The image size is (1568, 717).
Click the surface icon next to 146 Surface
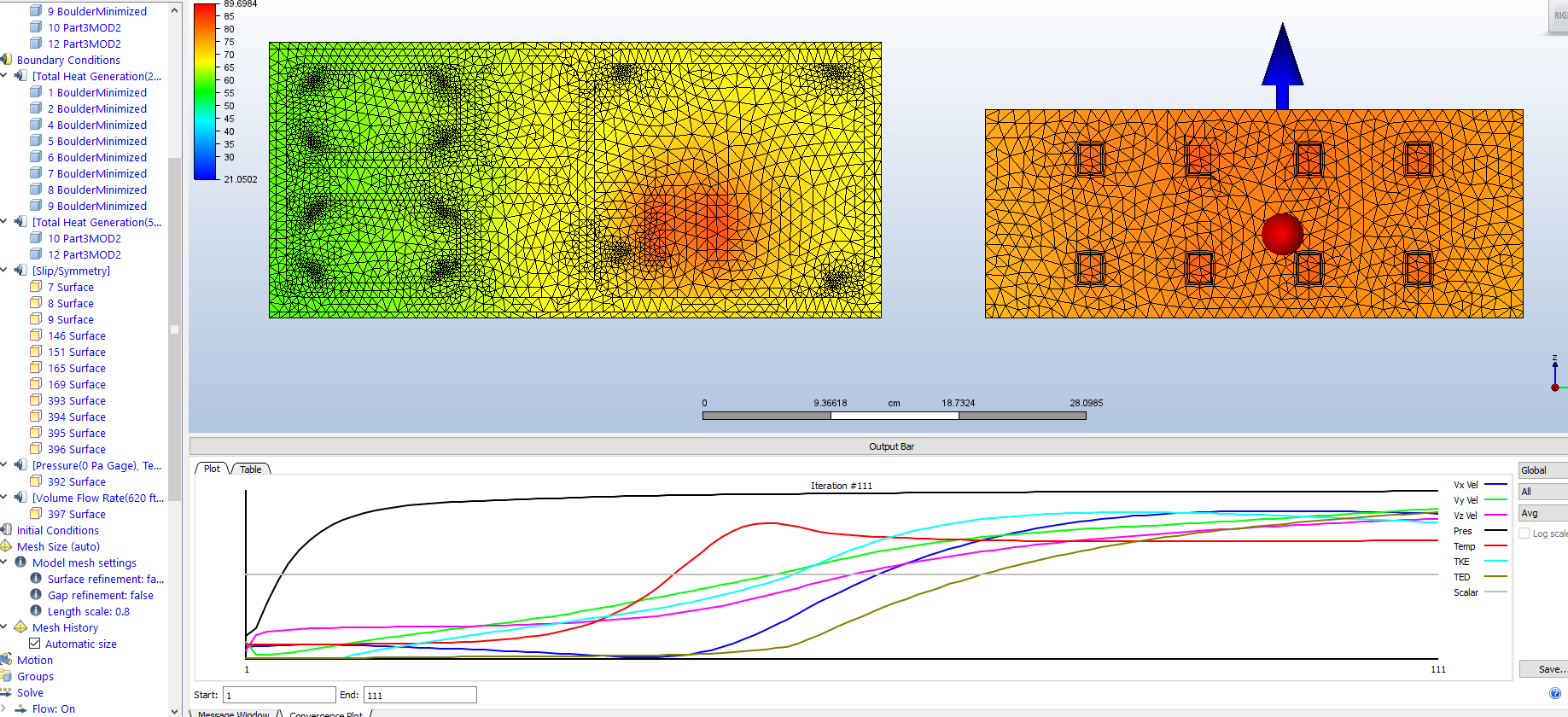(36, 335)
